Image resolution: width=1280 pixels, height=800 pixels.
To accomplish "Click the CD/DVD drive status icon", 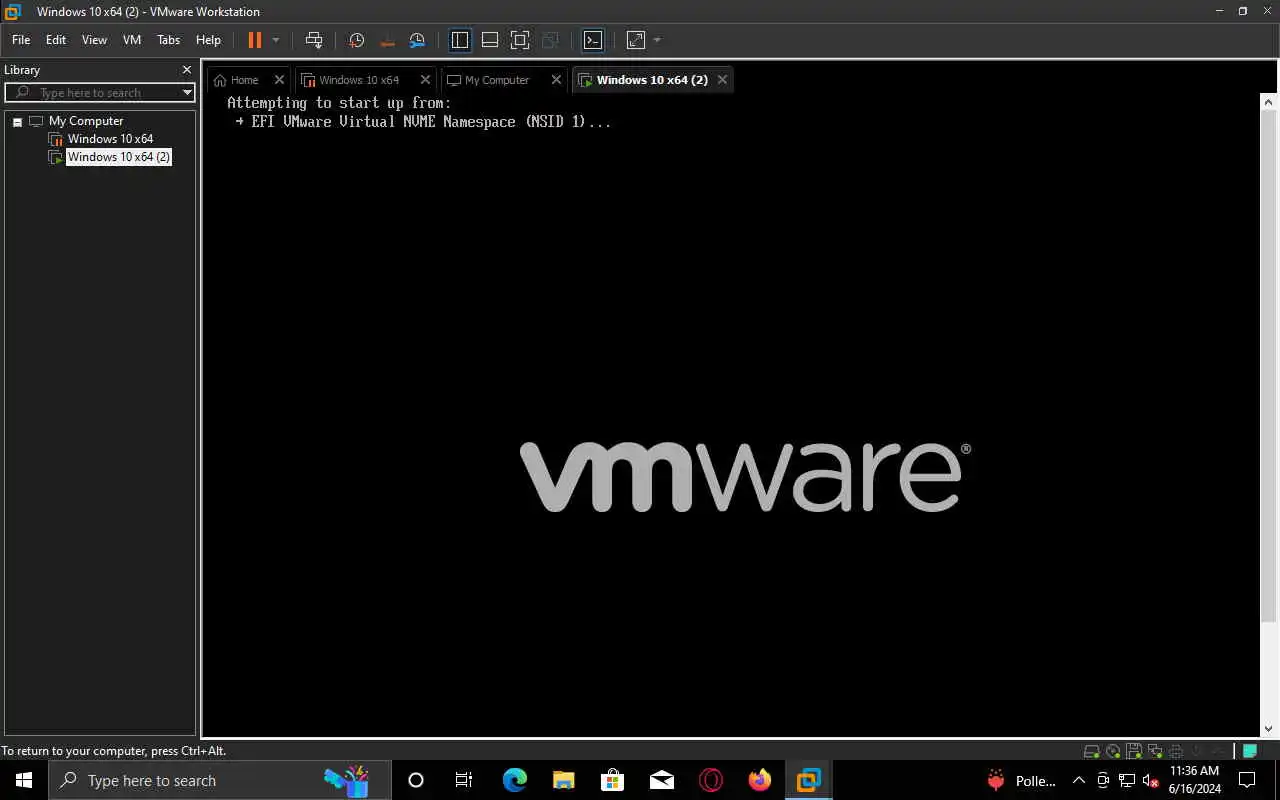I will click(1113, 751).
